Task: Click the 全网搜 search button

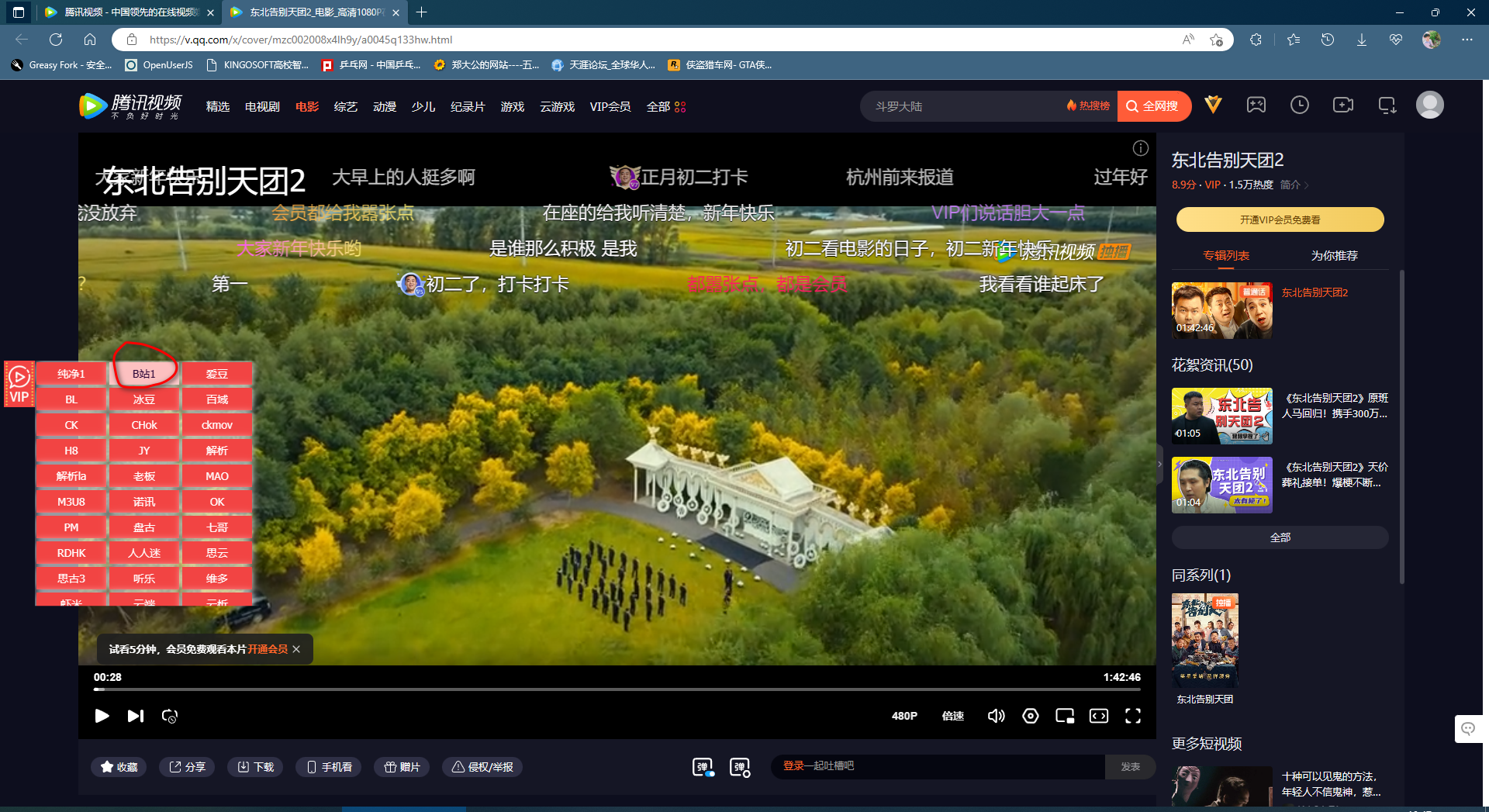Action: (x=1153, y=106)
